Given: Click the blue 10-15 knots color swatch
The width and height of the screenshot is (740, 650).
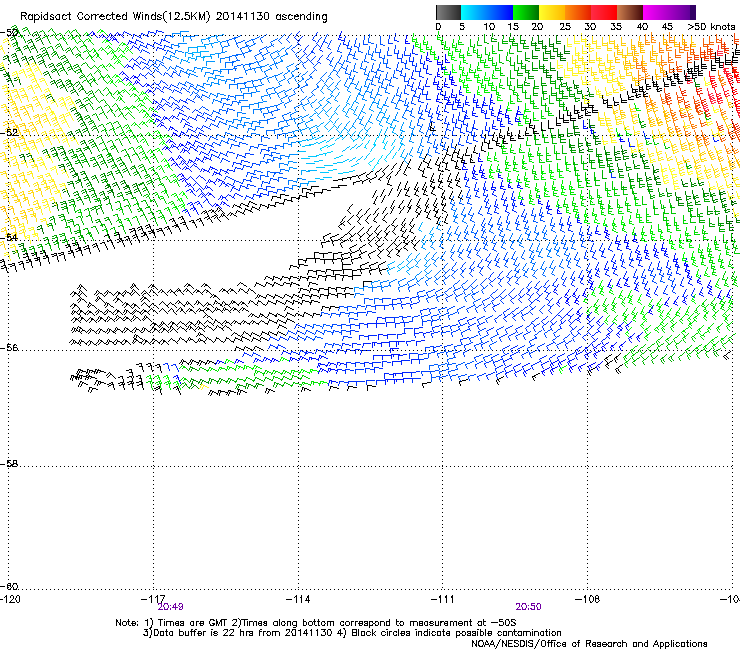Looking at the screenshot, I should click(500, 12).
